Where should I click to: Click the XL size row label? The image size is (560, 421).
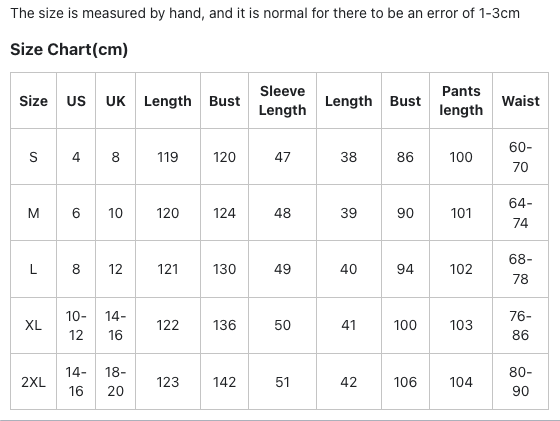(x=33, y=325)
